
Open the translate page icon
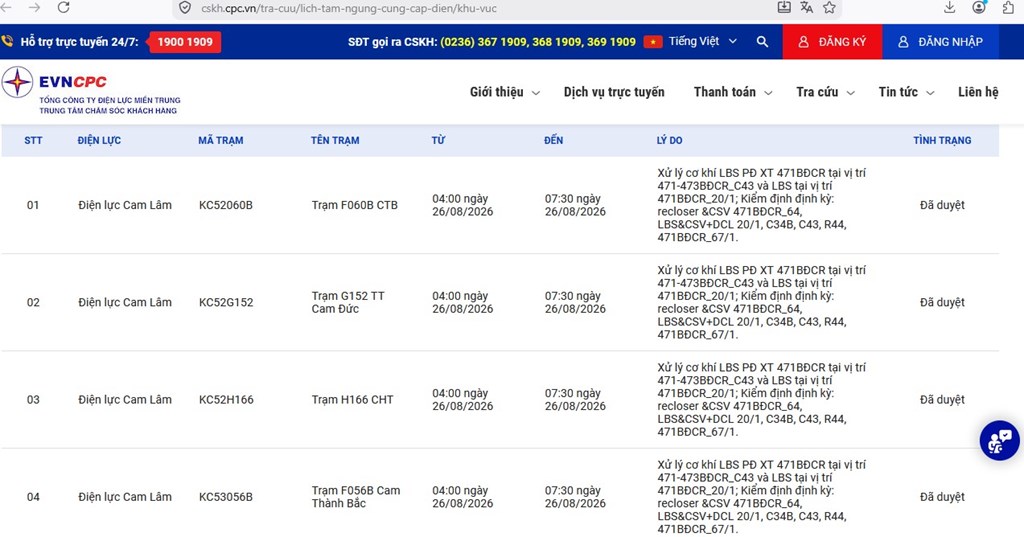pyautogui.click(x=807, y=7)
